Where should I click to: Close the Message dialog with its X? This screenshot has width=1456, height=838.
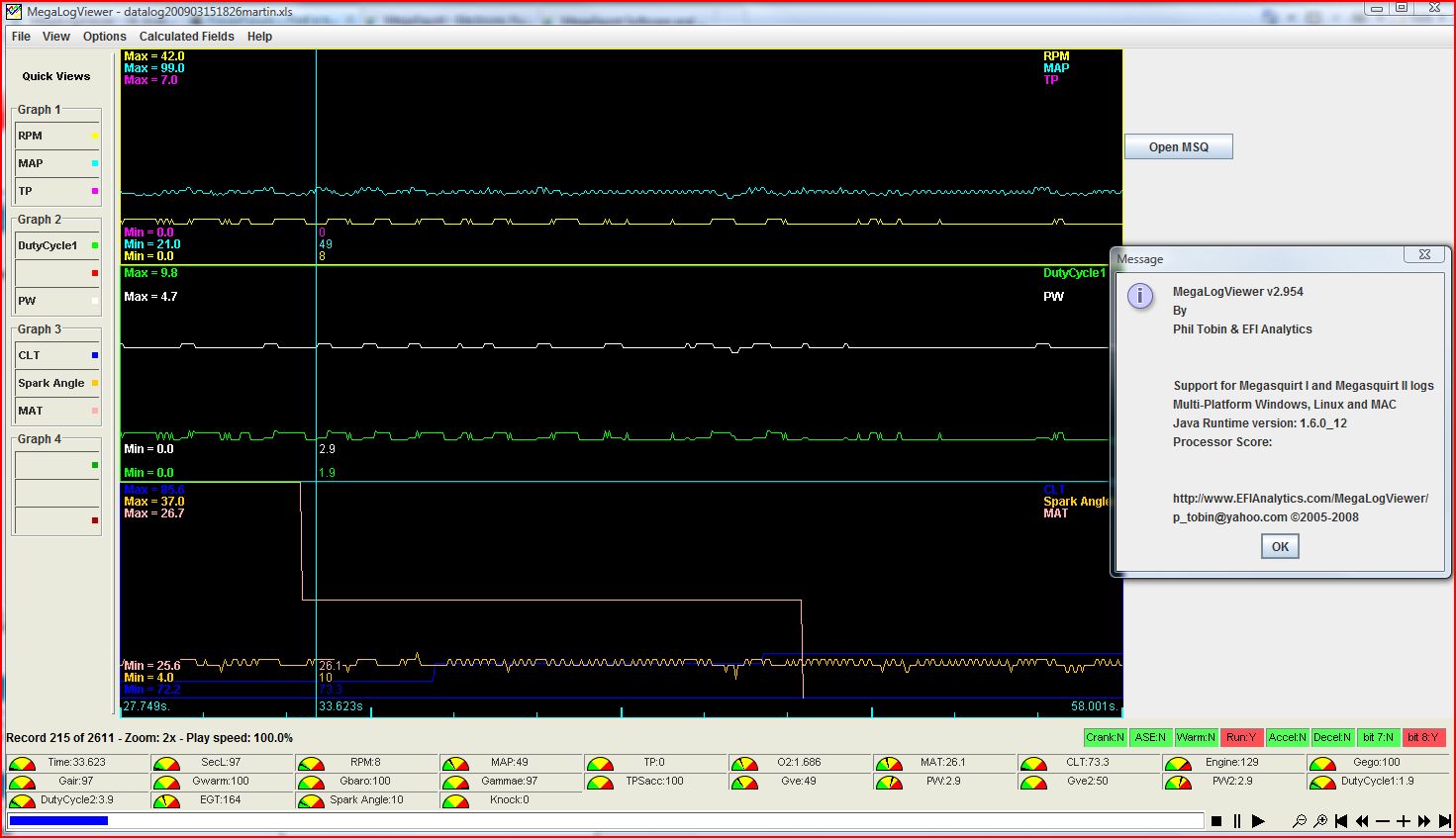[x=1424, y=254]
